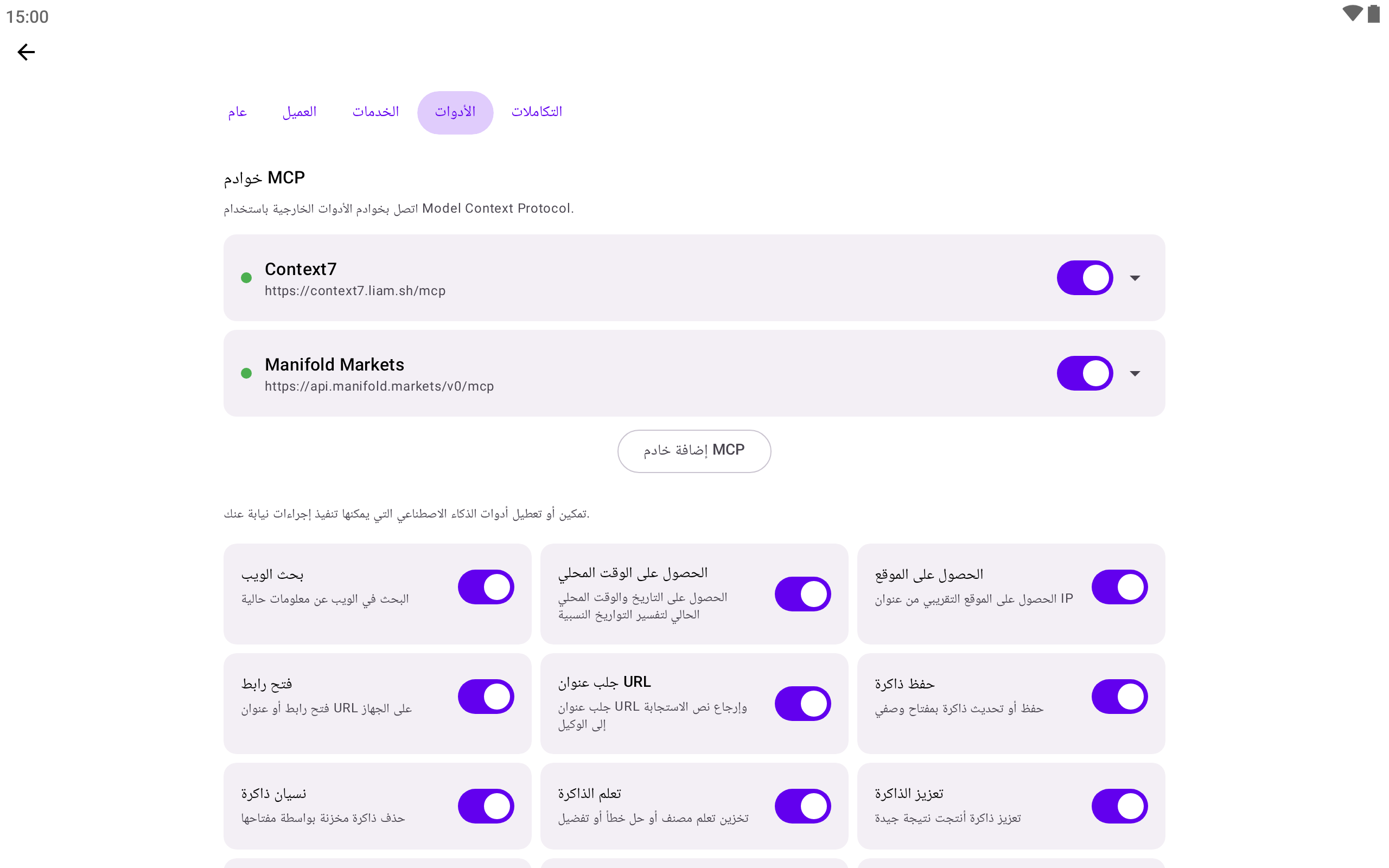The image size is (1389, 868).
Task: Disable the Context7 MCP server toggle
Action: [x=1085, y=278]
